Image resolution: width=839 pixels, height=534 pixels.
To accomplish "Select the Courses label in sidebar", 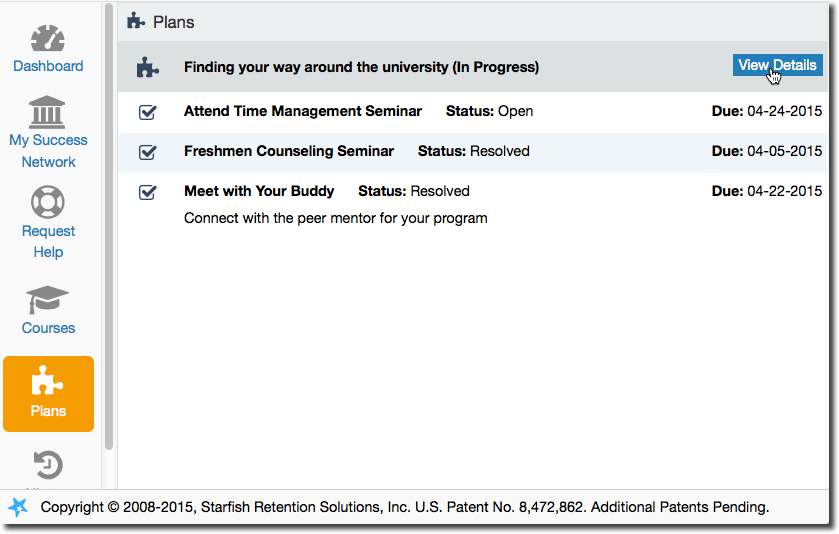I will coord(48,328).
